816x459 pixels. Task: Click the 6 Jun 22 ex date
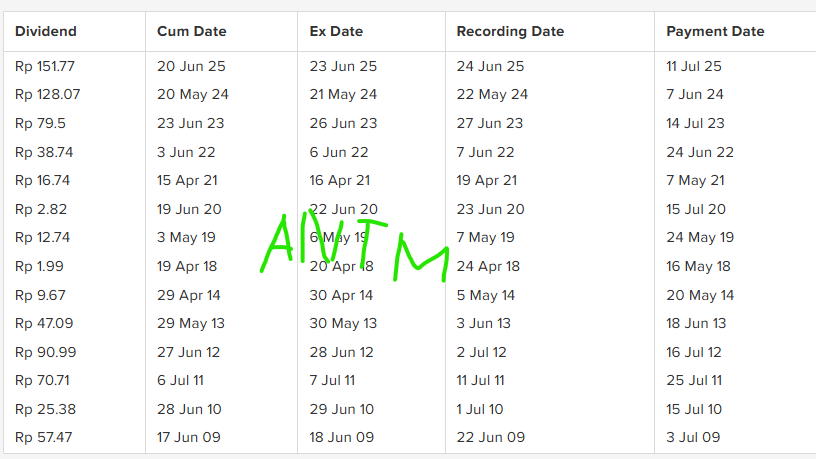[x=339, y=152]
